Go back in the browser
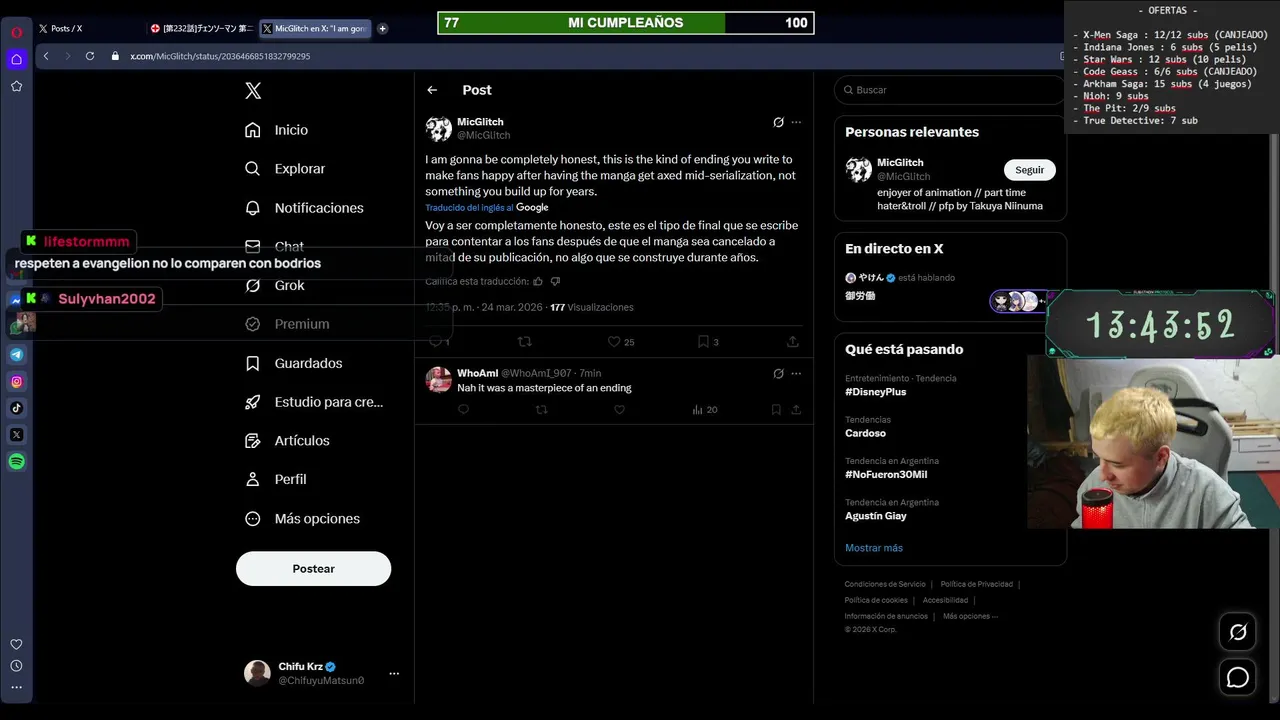Image resolution: width=1280 pixels, height=720 pixels. point(46,56)
